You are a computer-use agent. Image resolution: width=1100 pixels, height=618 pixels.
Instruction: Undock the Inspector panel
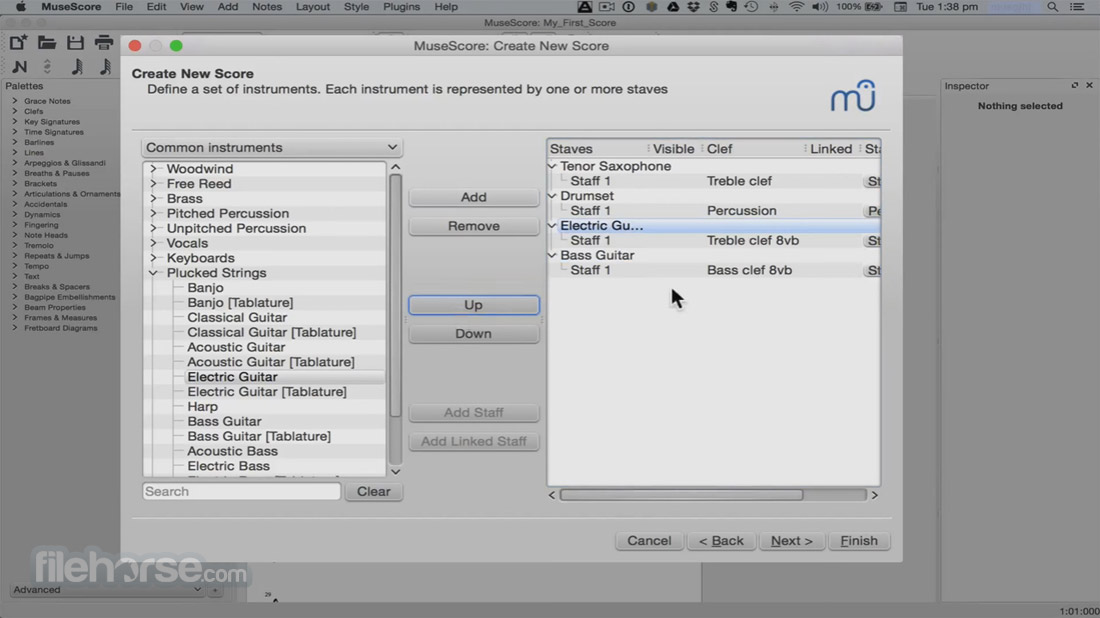pos(1075,86)
